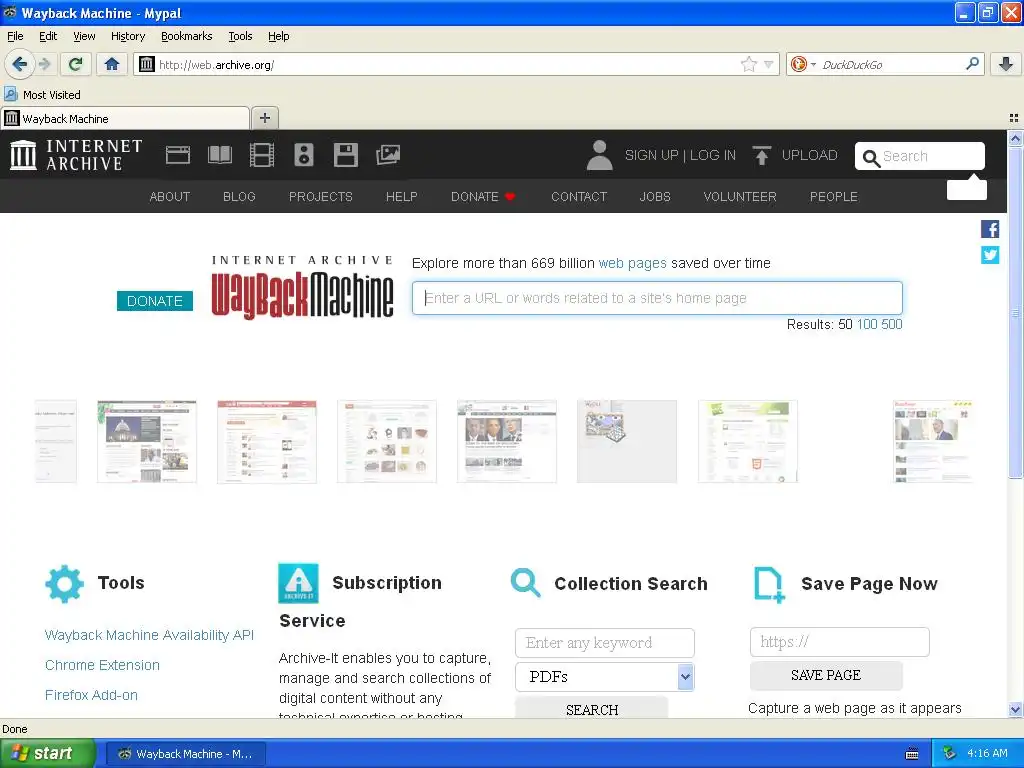Image resolution: width=1024 pixels, height=768 pixels.
Task: Click the Forward arrow button
Action: (44, 64)
